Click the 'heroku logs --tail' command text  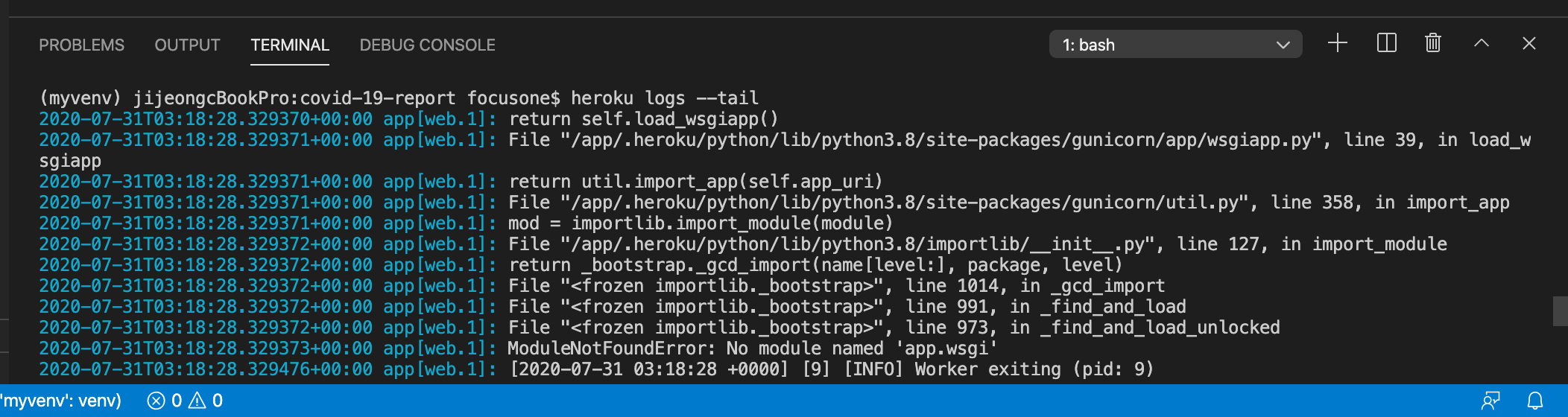pos(665,98)
